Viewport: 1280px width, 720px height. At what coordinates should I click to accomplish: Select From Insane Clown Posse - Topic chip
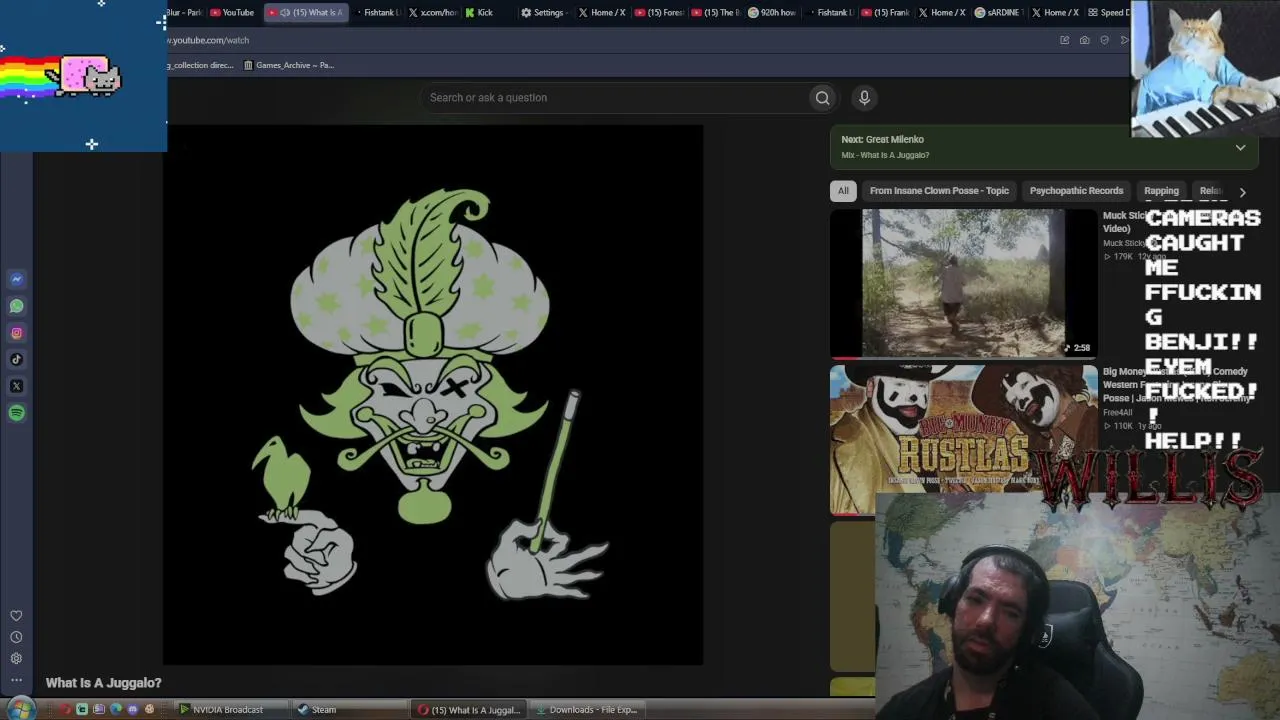point(939,191)
